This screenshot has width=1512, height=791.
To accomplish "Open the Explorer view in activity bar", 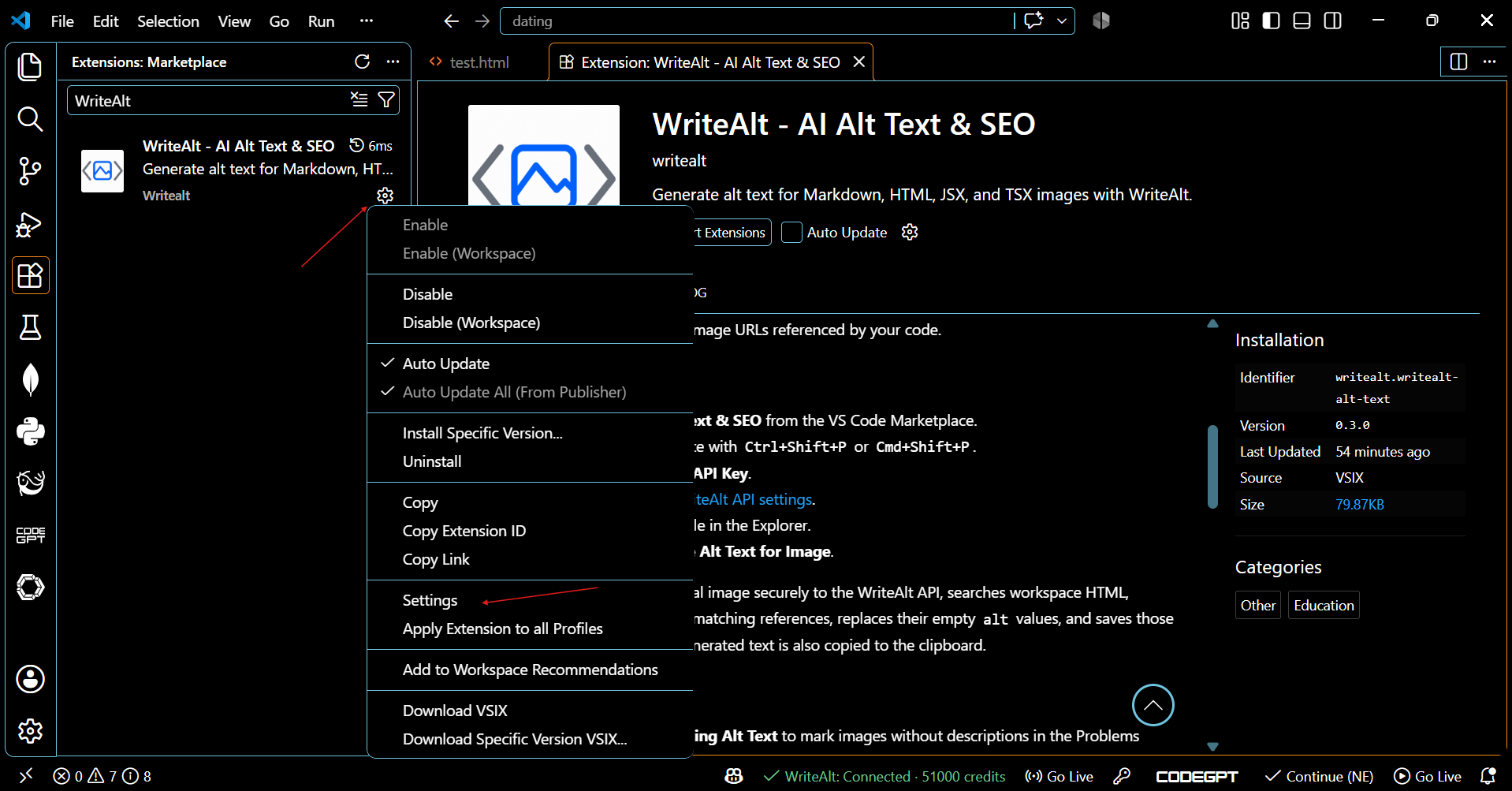I will click(30, 66).
